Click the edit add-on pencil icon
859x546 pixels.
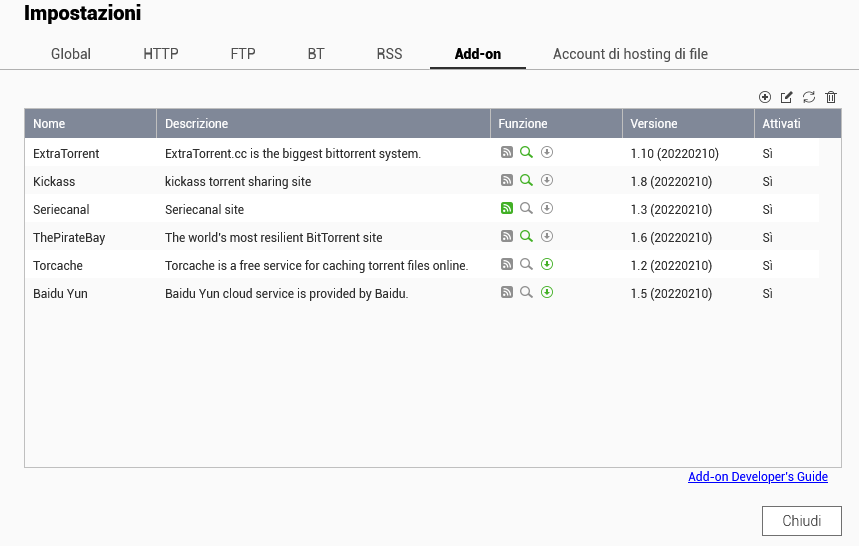tap(787, 97)
